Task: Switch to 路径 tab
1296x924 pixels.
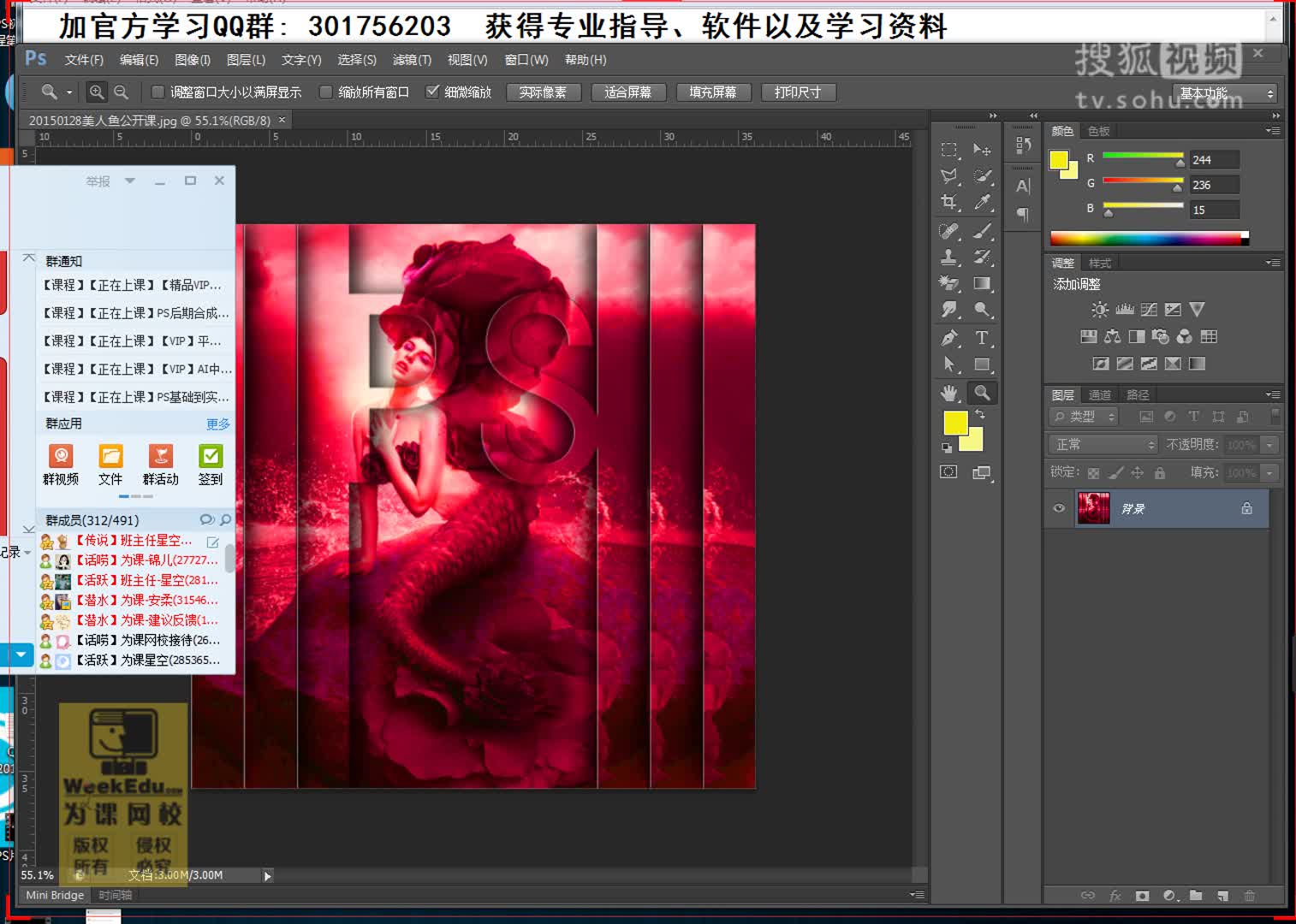Action: (x=1138, y=394)
